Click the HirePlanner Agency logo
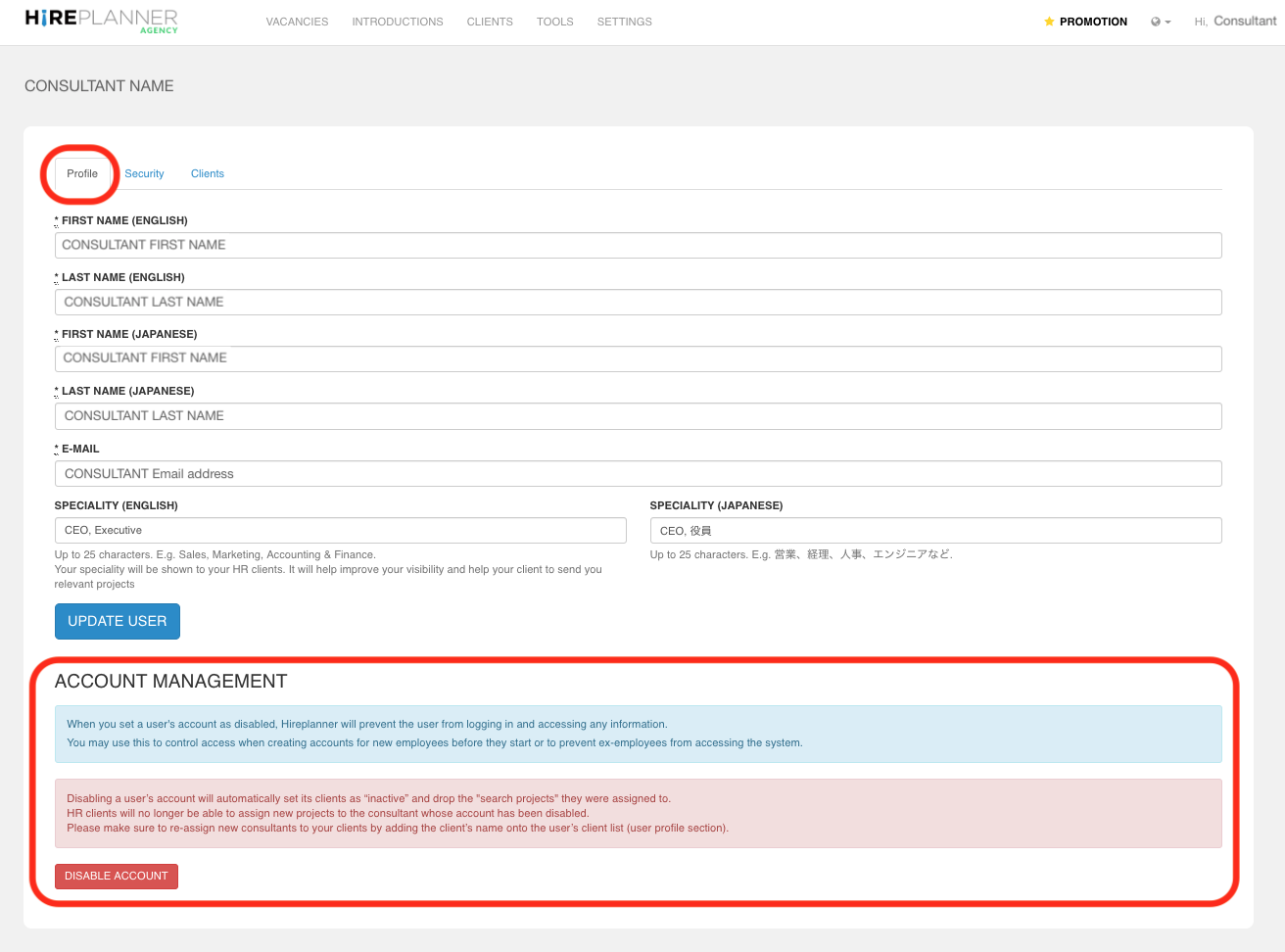The height and width of the screenshot is (952, 1285). tap(101, 21)
